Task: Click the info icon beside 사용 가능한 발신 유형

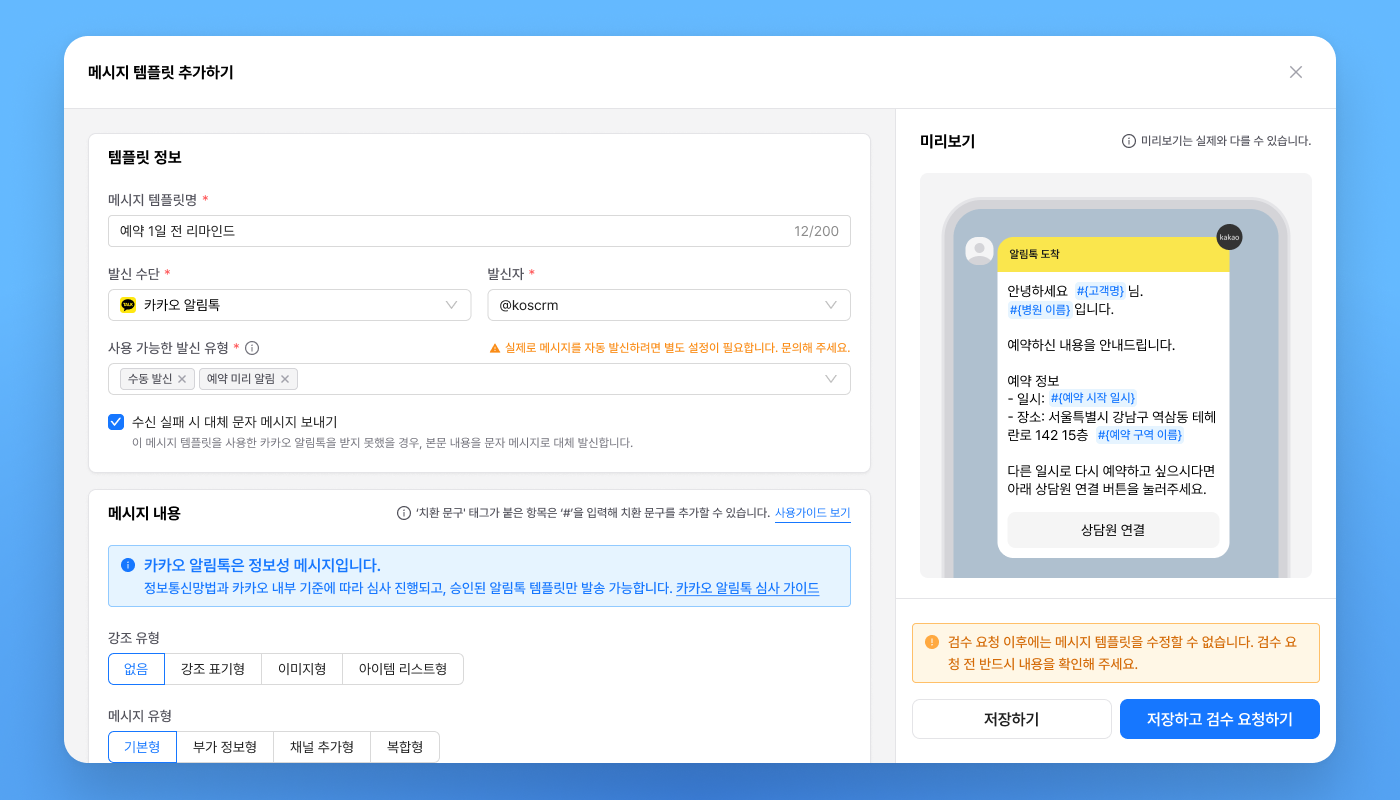Action: [252, 348]
